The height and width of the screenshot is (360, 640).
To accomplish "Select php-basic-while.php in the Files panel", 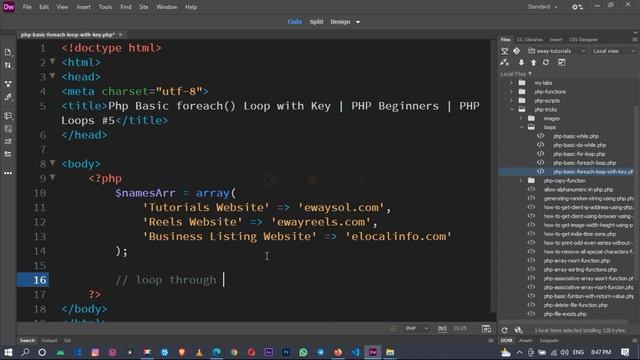I will pos(576,136).
